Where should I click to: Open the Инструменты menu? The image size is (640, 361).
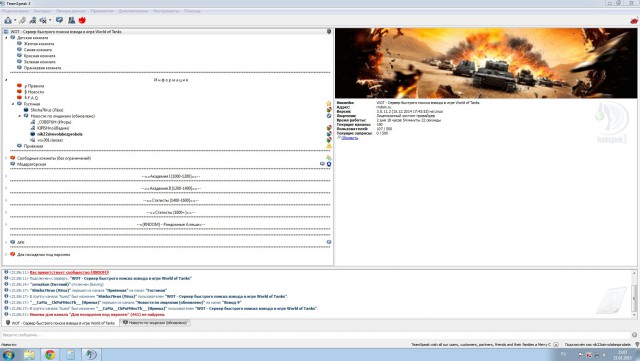(166, 11)
